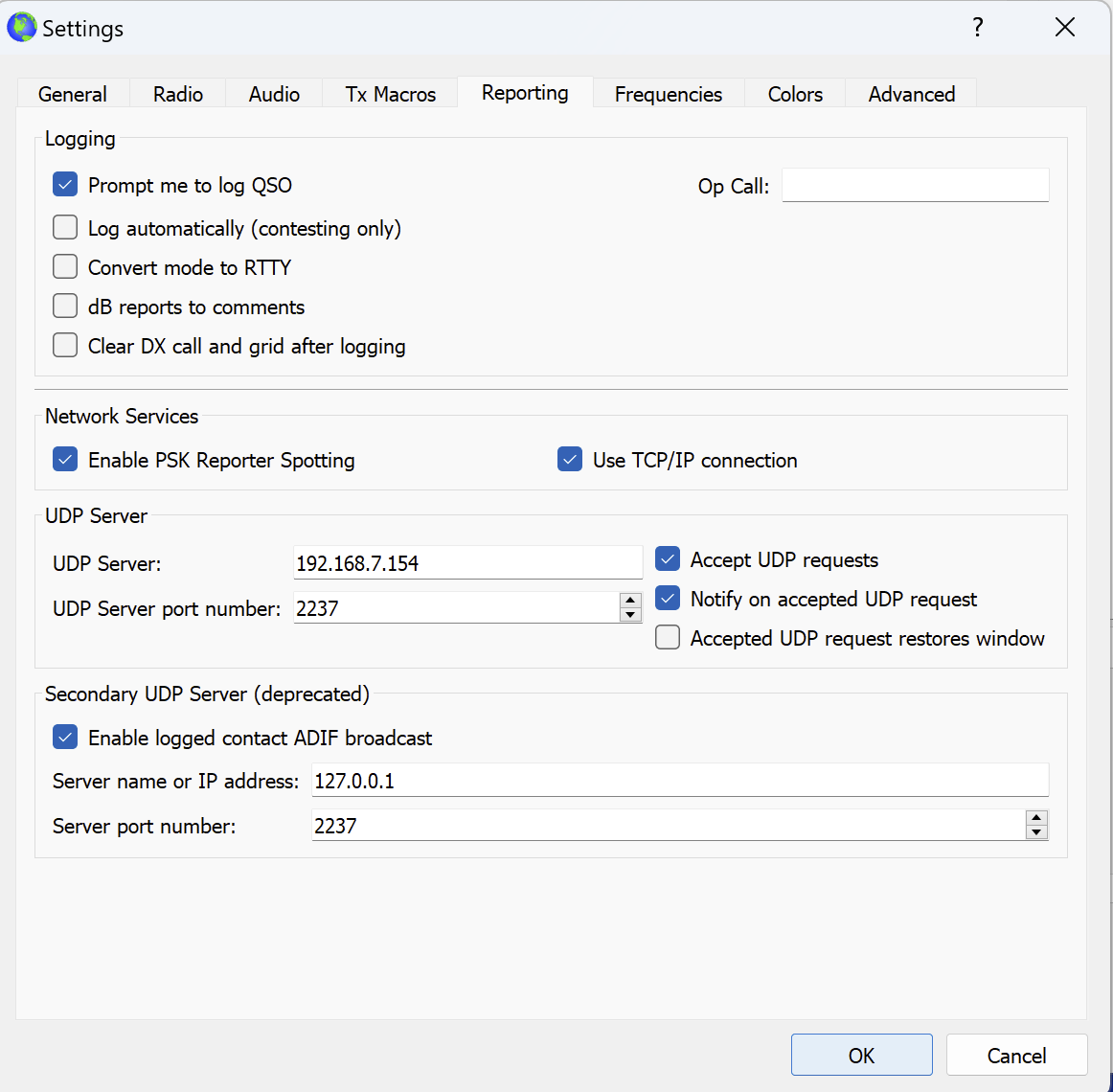Uncheck Prompt me to log QSO
The width and height of the screenshot is (1113, 1092).
[x=65, y=185]
